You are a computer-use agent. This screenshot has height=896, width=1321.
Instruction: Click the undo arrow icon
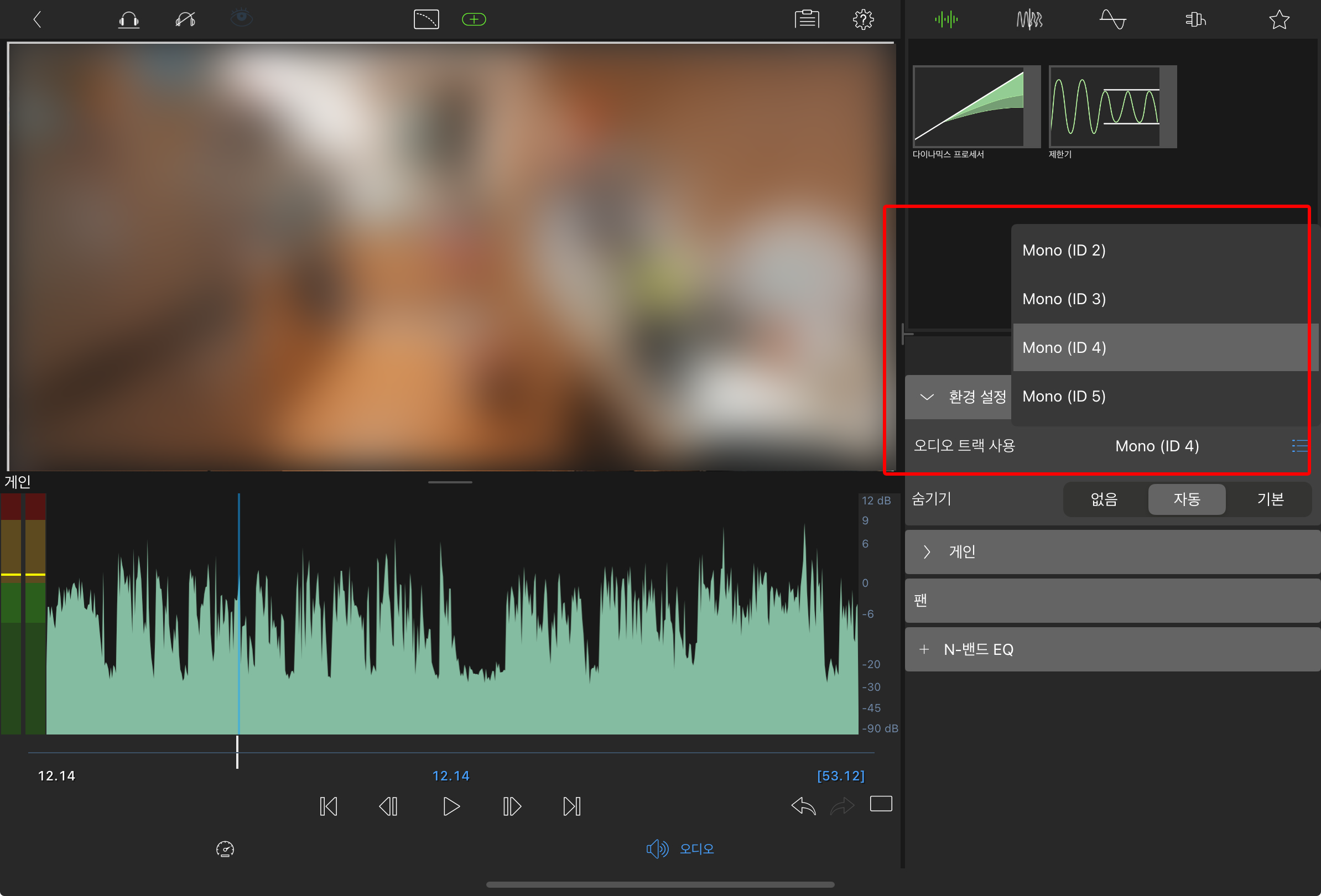[x=803, y=806]
